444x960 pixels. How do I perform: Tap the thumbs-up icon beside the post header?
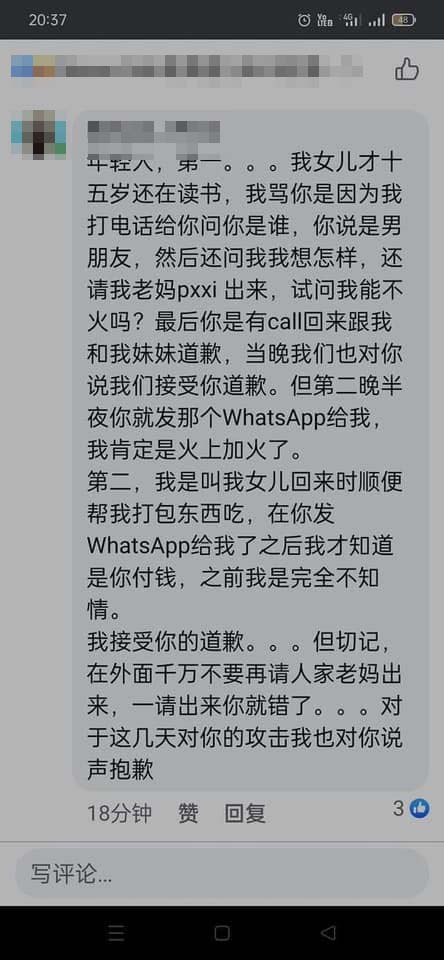point(407,69)
